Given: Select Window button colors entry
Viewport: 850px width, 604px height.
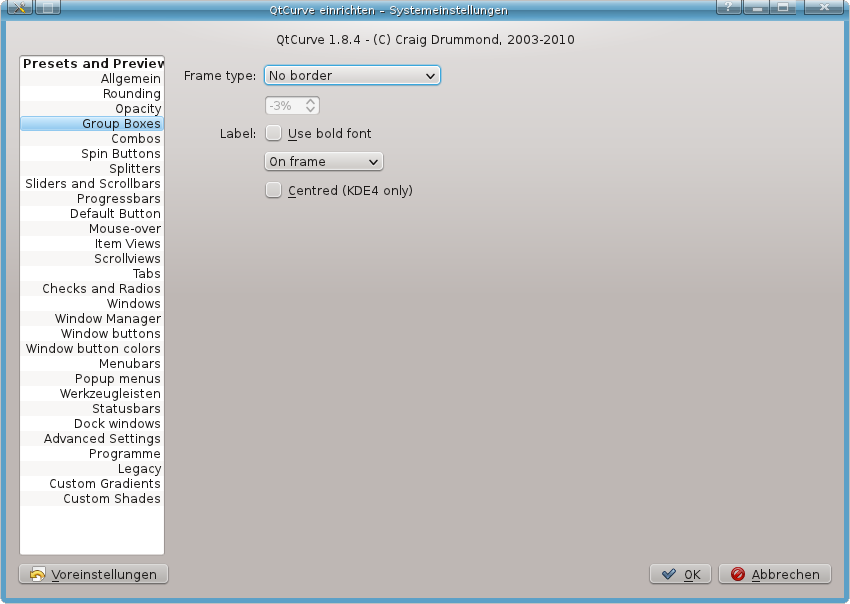Looking at the screenshot, I should (x=92, y=349).
